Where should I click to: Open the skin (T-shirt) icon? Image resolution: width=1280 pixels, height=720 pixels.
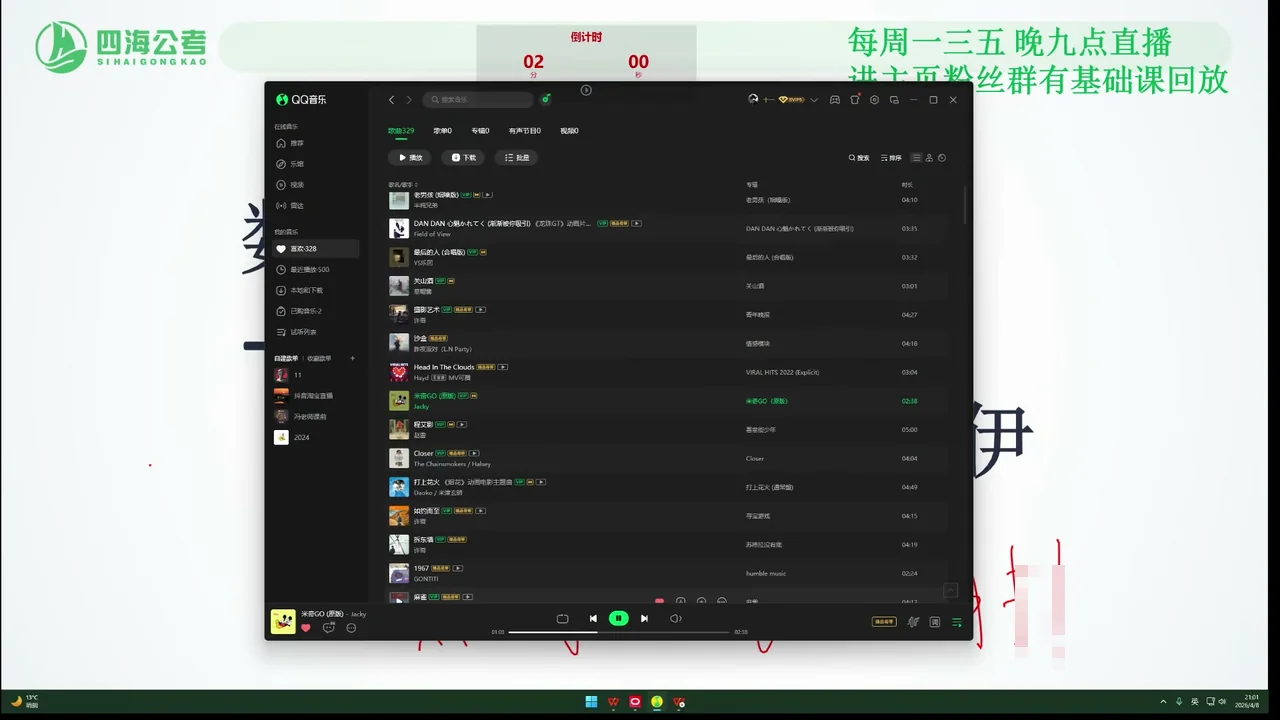pos(855,100)
